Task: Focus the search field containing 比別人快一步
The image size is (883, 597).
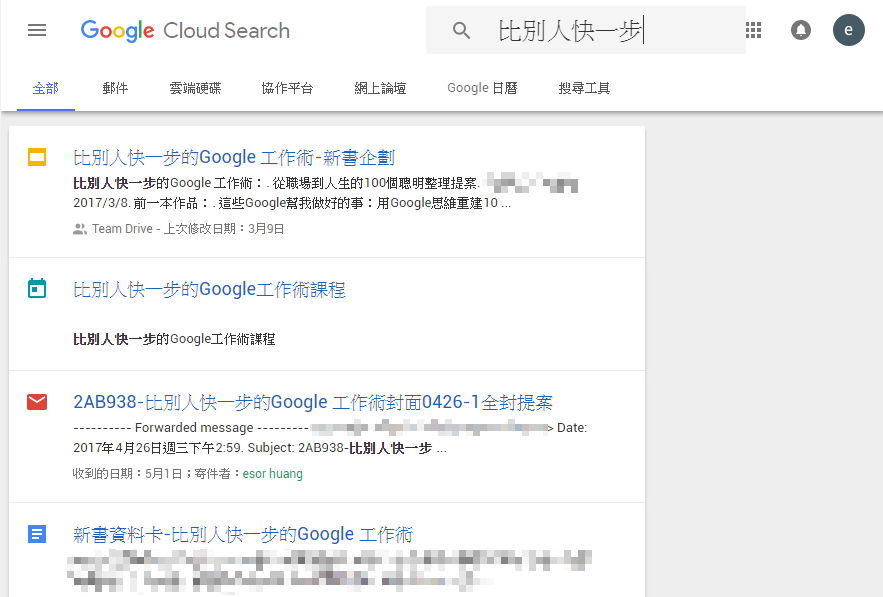Action: 586,30
